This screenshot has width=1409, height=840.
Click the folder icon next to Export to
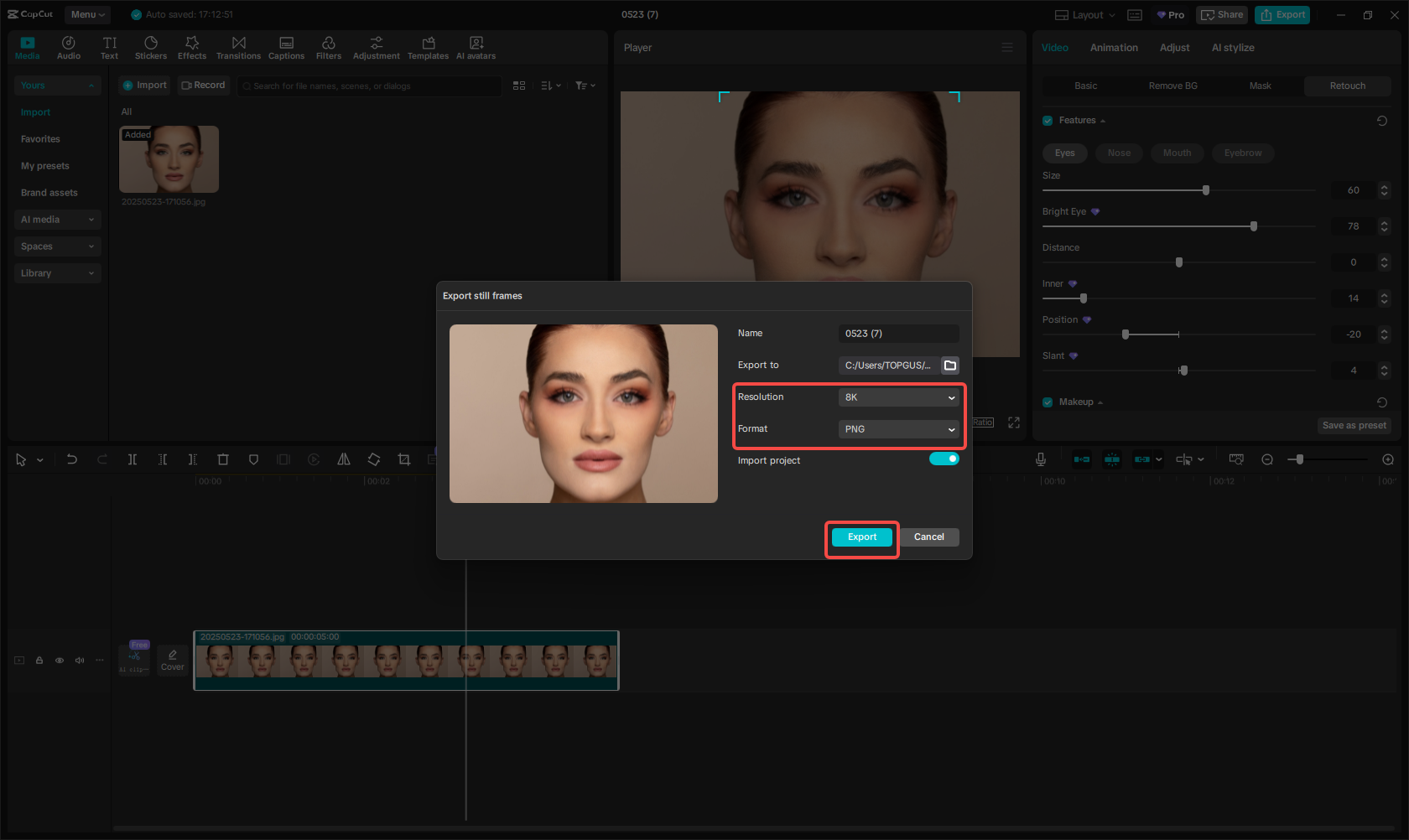click(x=949, y=366)
